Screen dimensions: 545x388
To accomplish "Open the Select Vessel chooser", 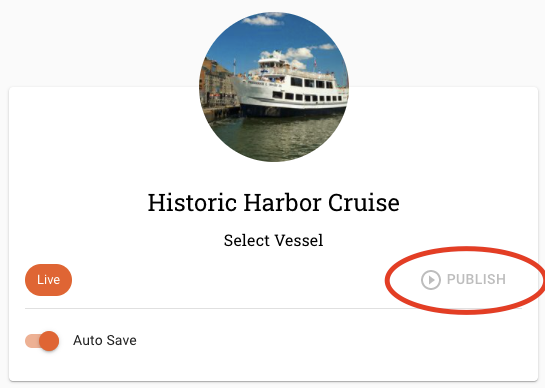I will click(x=274, y=240).
